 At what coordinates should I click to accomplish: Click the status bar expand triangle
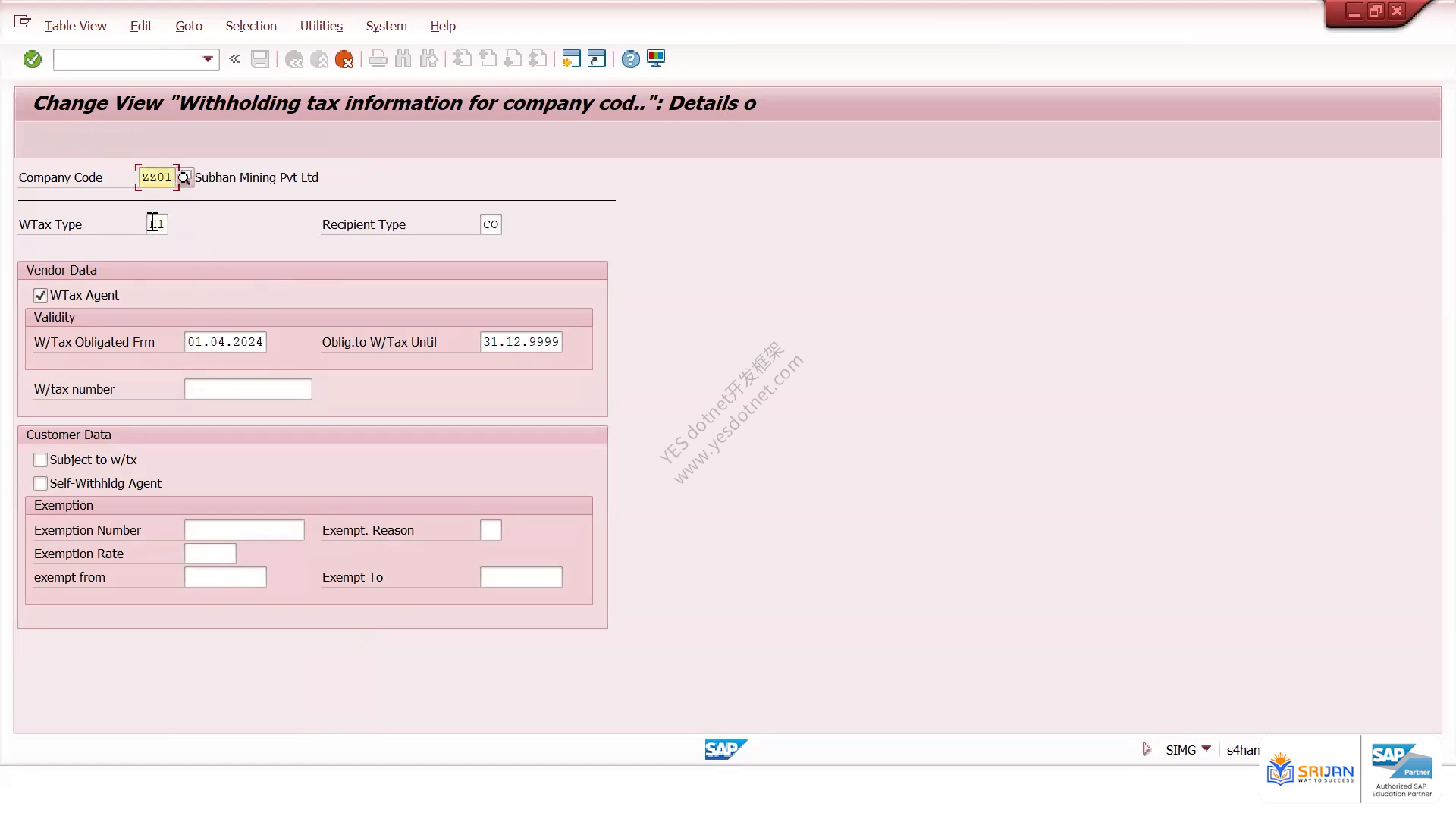coord(1147,749)
